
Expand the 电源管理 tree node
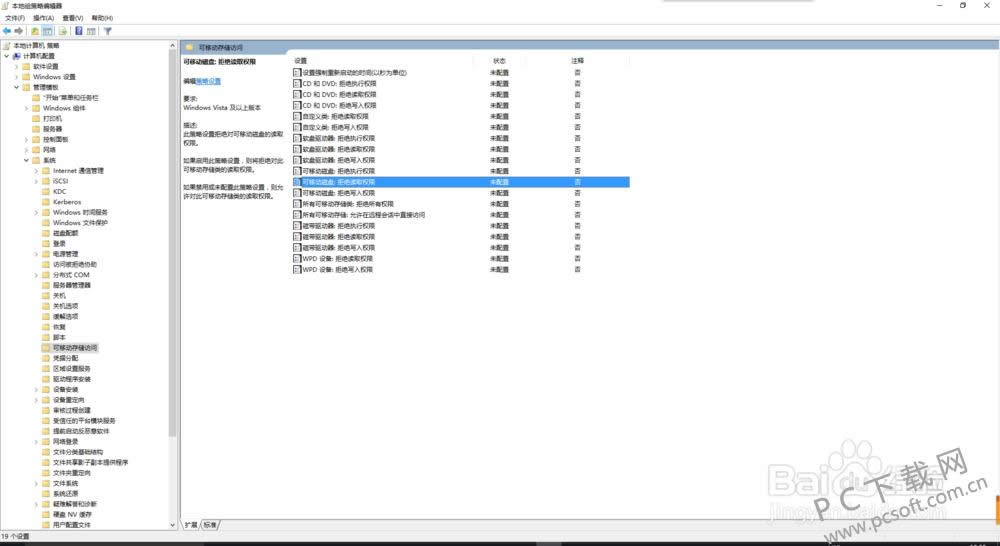click(x=37, y=254)
